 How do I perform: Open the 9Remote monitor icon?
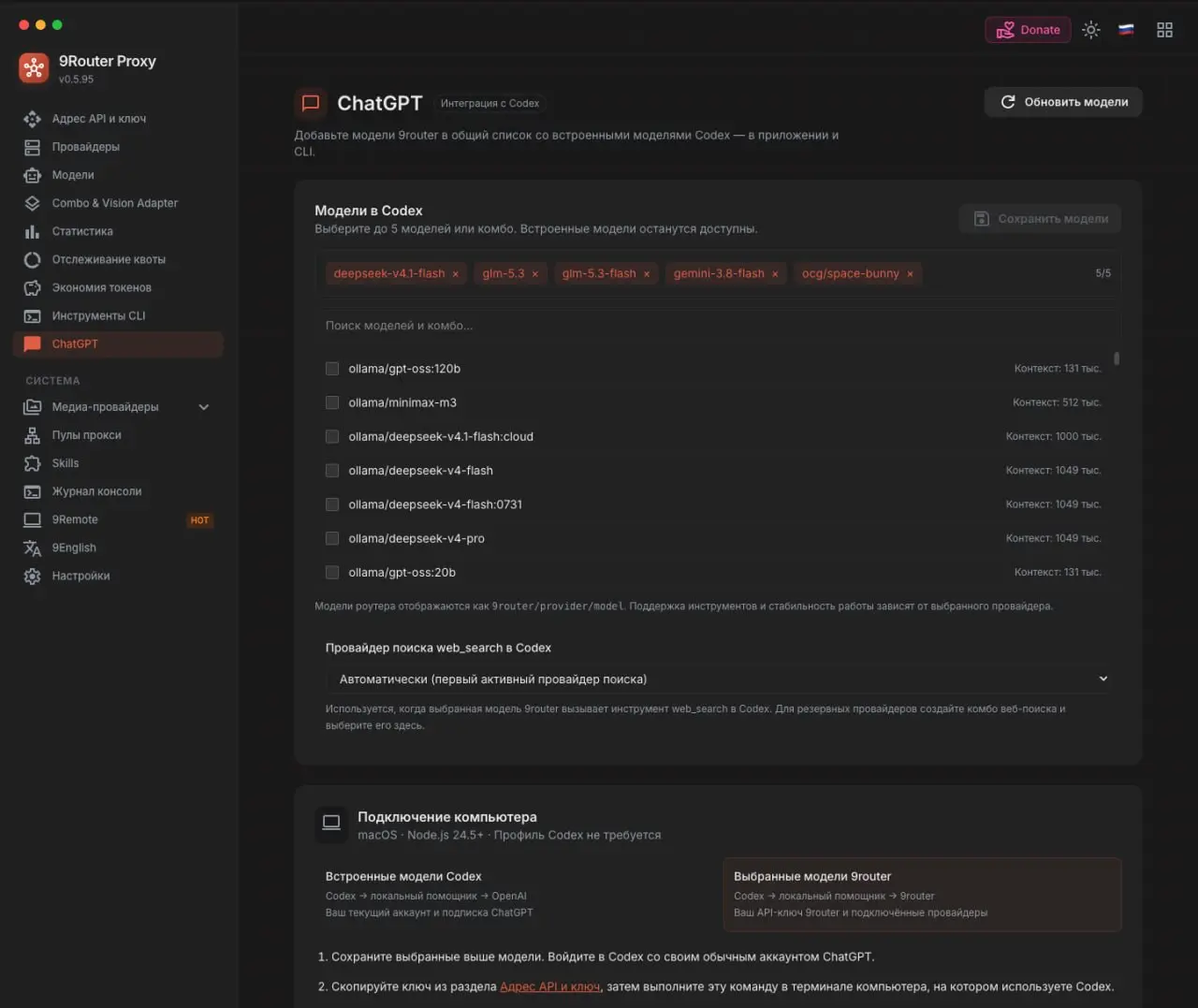pyautogui.click(x=33, y=519)
